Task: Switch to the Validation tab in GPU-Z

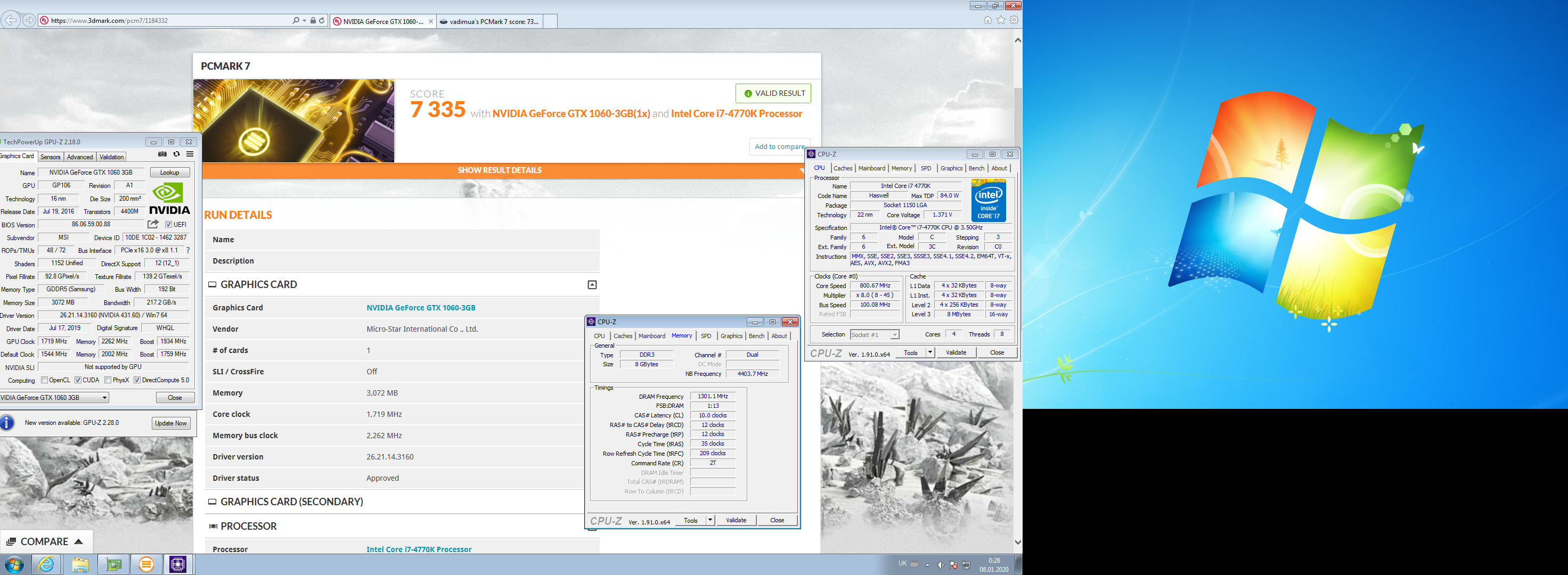Action: pos(111,157)
